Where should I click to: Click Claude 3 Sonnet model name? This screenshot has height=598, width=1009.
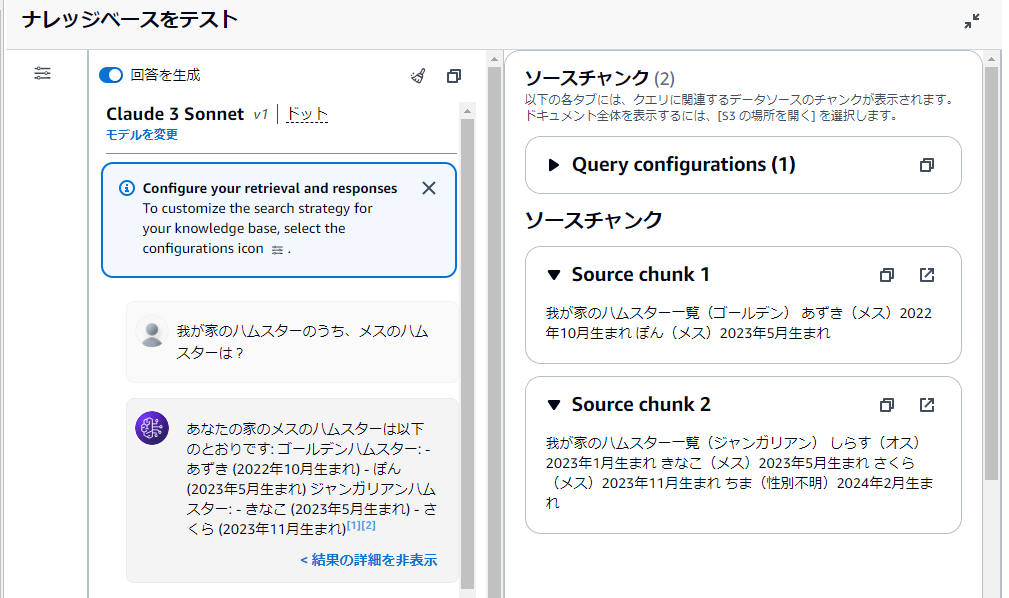[x=174, y=114]
